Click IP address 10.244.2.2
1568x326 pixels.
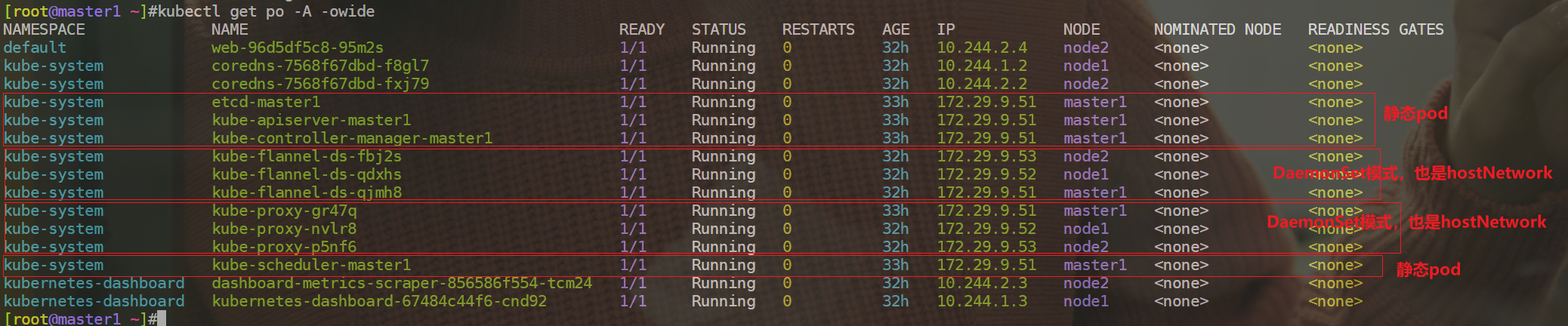[x=983, y=84]
